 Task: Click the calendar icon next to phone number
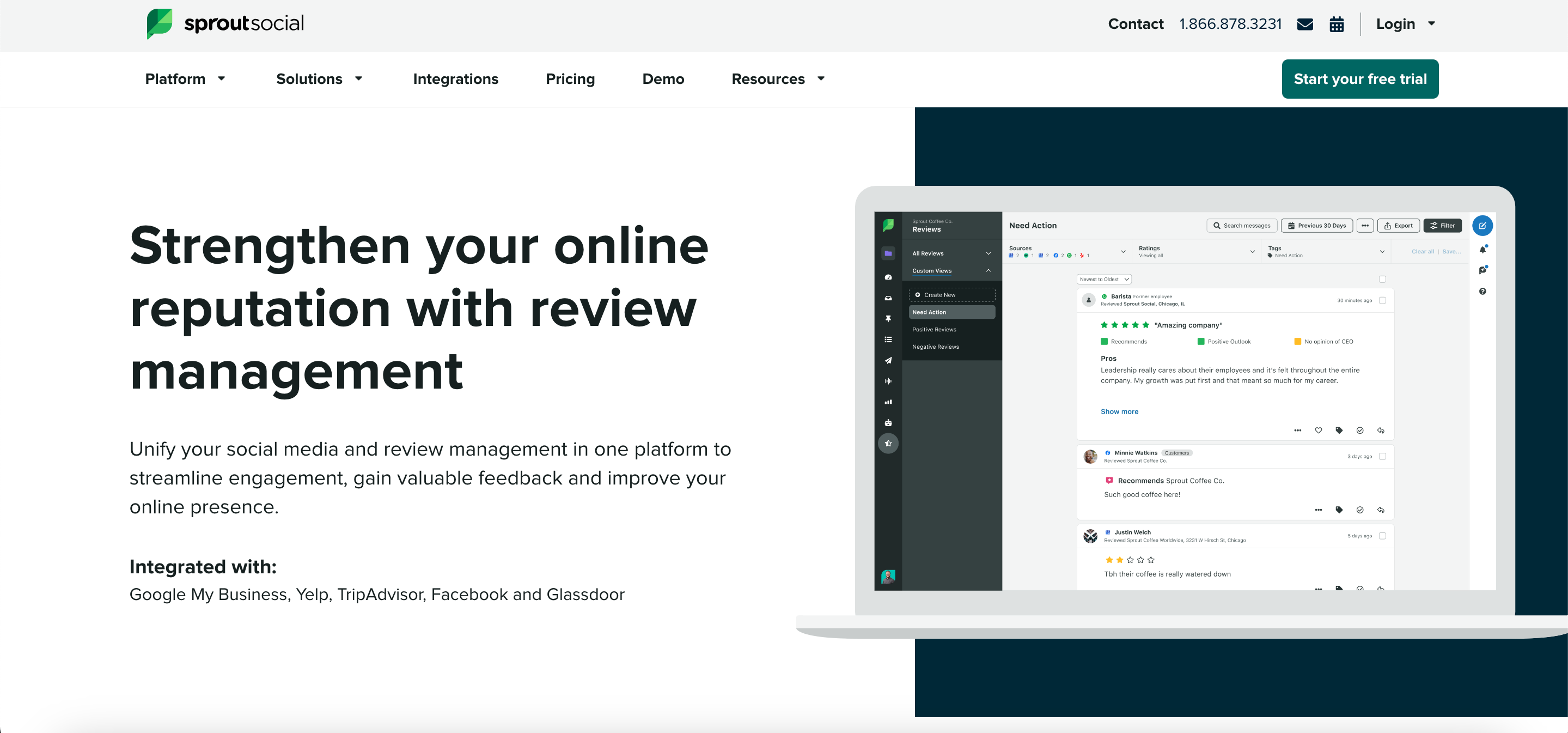point(1337,25)
